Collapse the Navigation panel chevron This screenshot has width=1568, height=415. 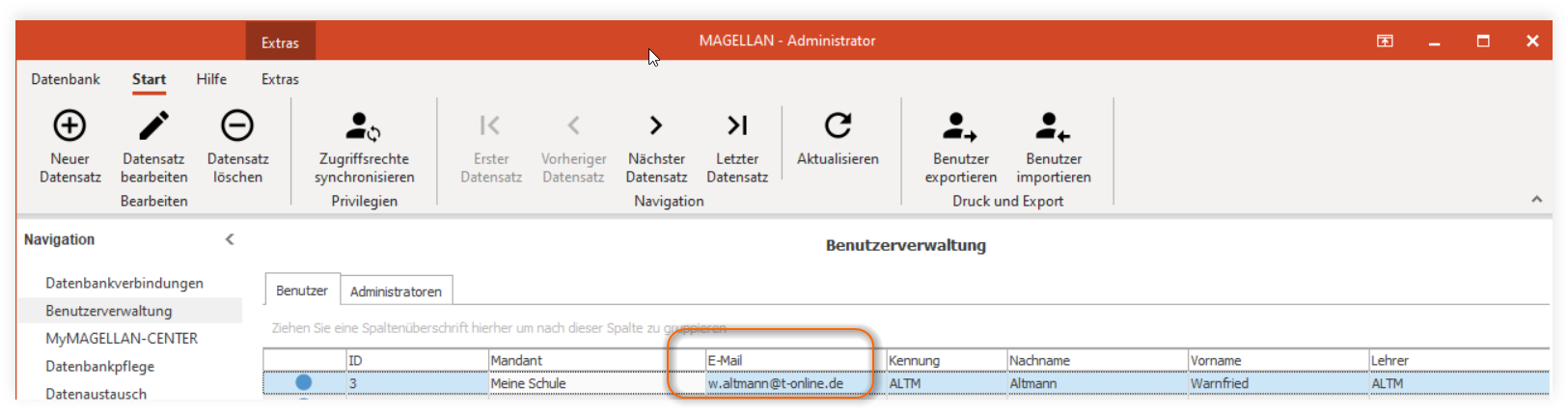pos(230,239)
